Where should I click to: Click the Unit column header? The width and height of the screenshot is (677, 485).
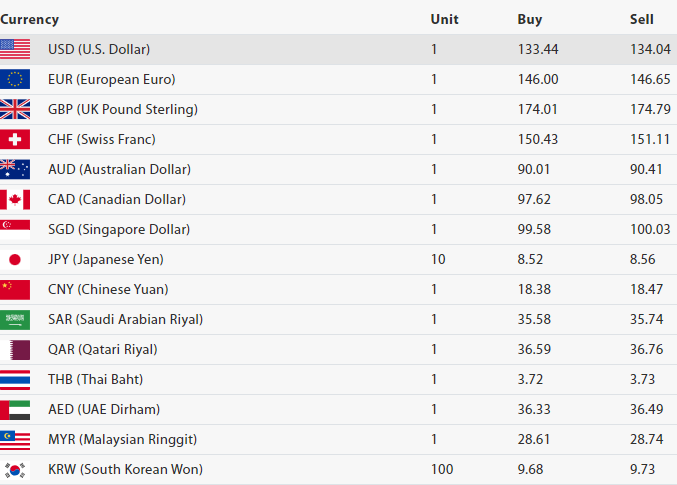[444, 19]
